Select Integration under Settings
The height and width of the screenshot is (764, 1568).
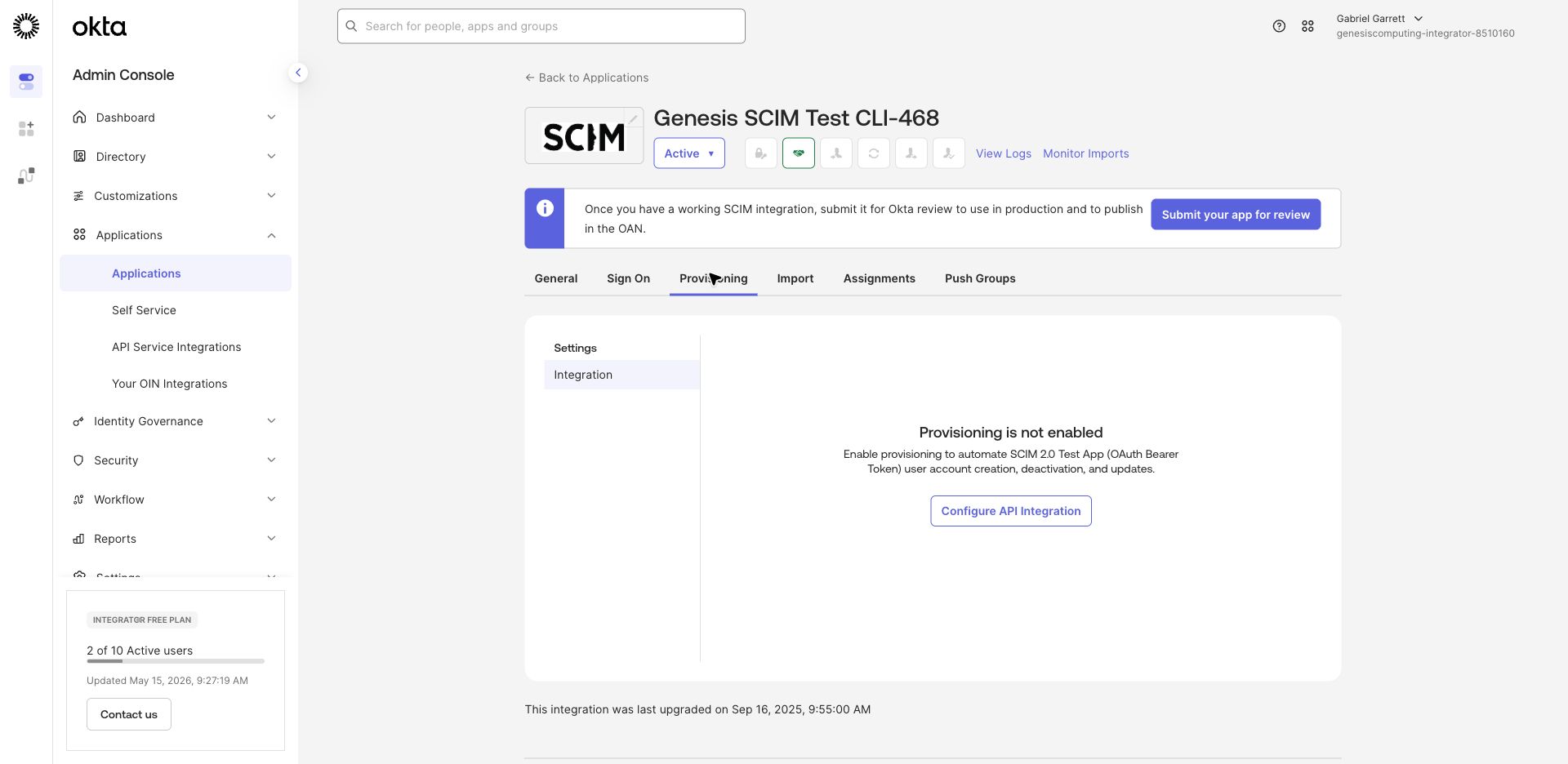(621, 375)
